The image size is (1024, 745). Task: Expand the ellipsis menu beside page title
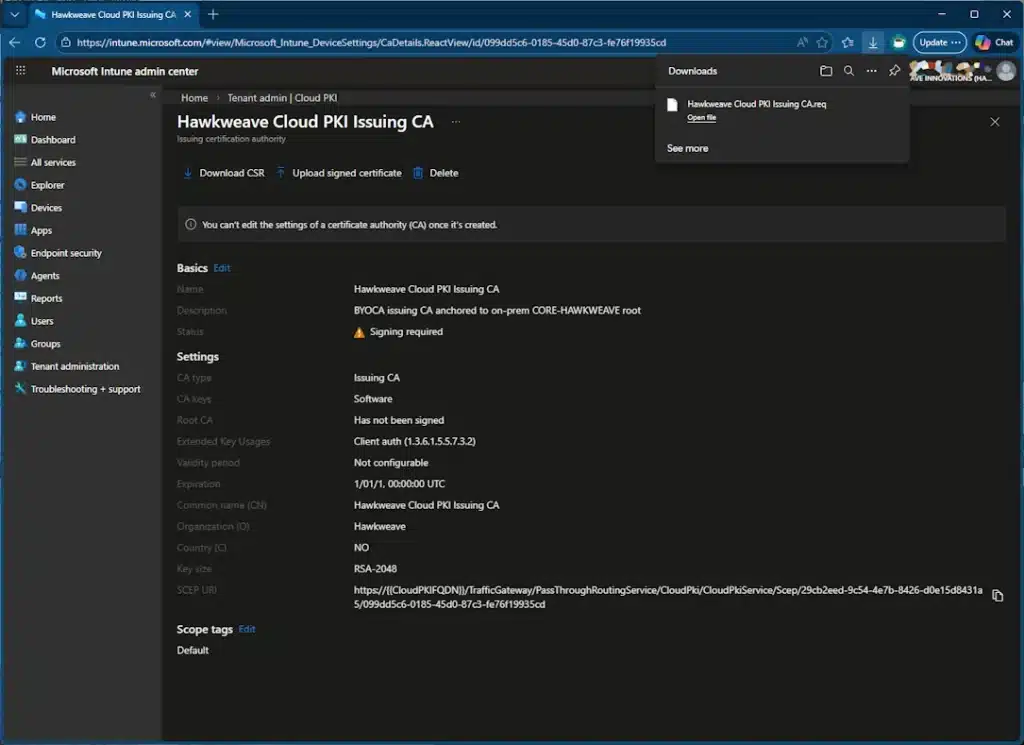(456, 121)
